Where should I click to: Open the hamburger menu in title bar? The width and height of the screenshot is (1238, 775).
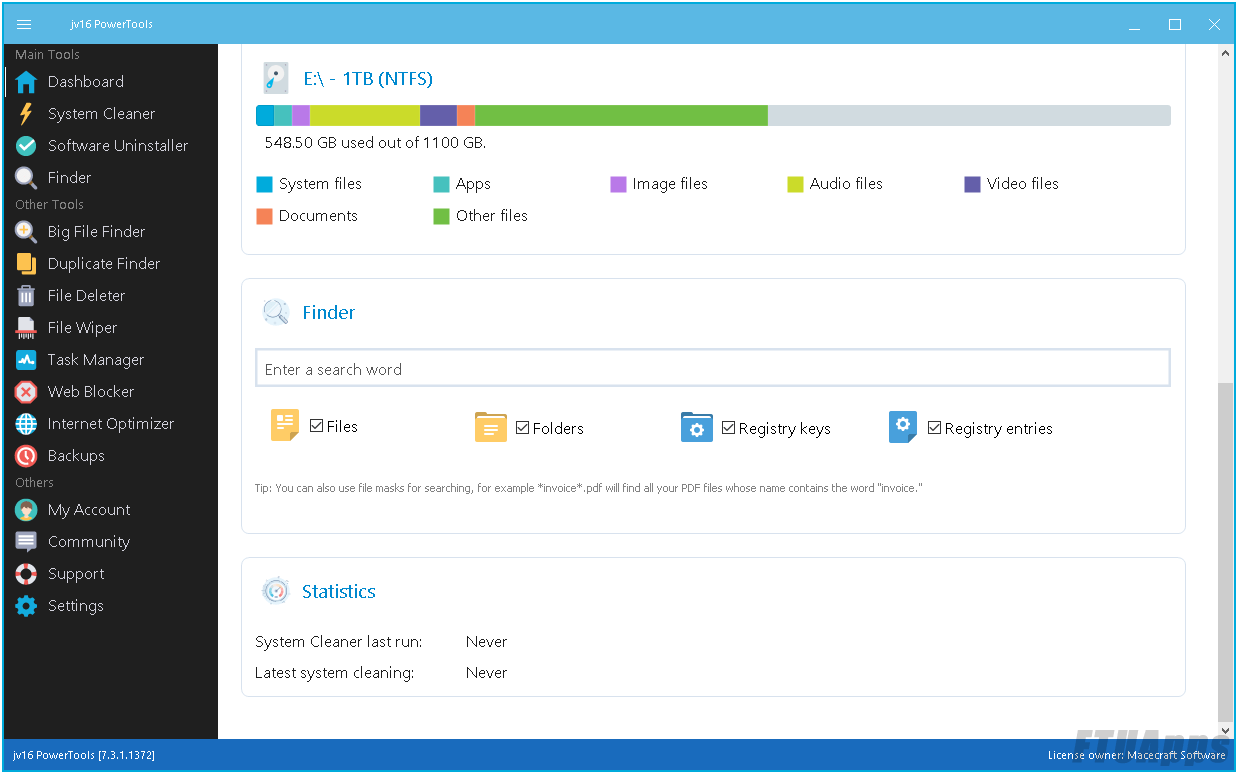(x=25, y=24)
